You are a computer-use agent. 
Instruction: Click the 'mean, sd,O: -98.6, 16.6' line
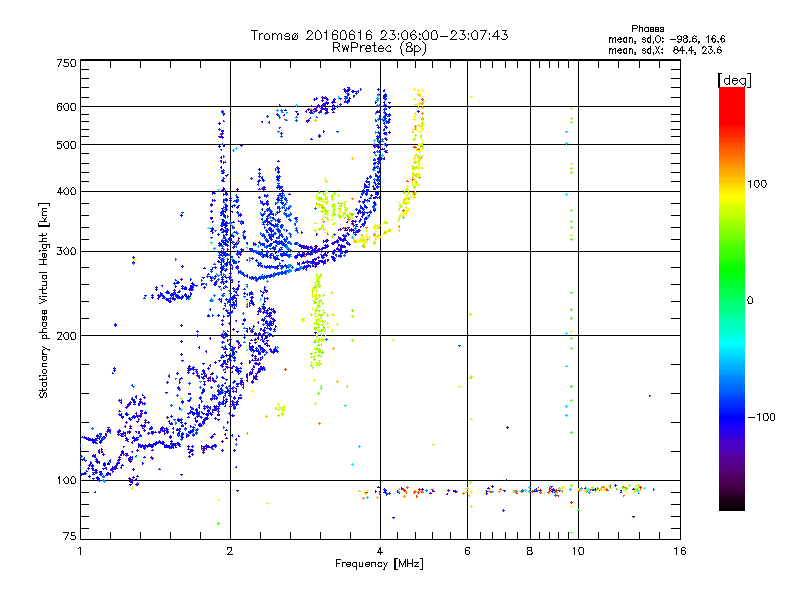tap(666, 39)
